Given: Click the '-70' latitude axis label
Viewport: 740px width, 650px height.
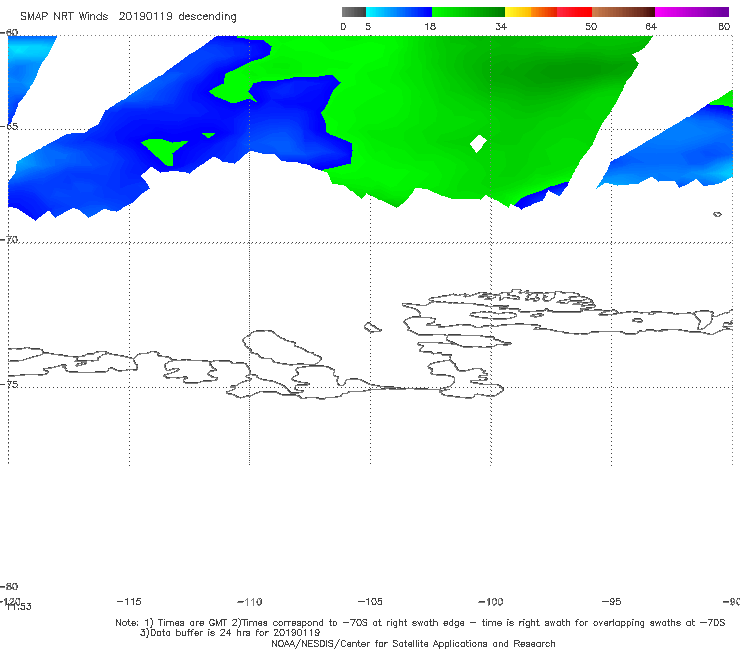Looking at the screenshot, I should pos(9,240).
